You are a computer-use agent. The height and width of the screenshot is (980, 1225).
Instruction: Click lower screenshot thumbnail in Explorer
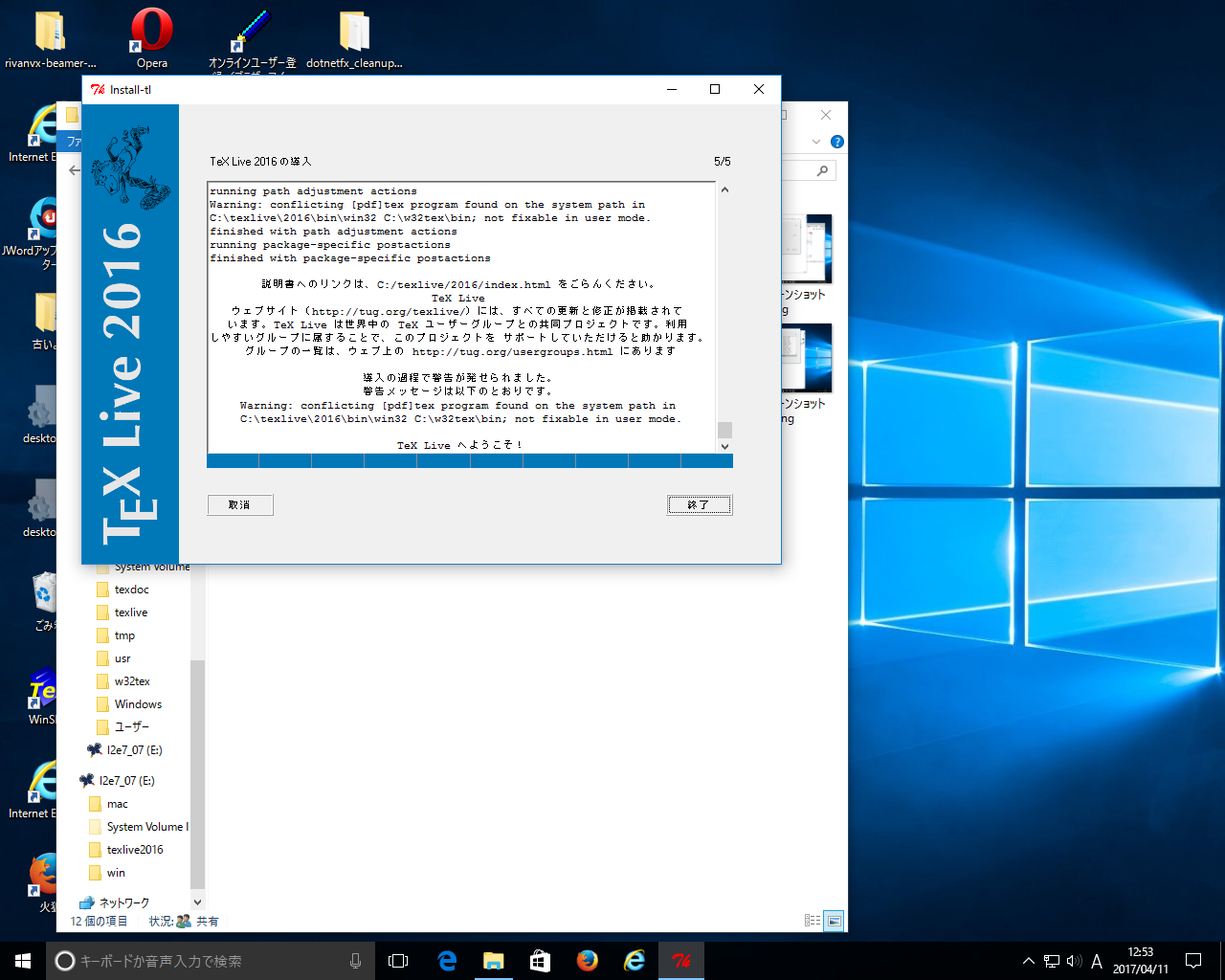tap(807, 358)
